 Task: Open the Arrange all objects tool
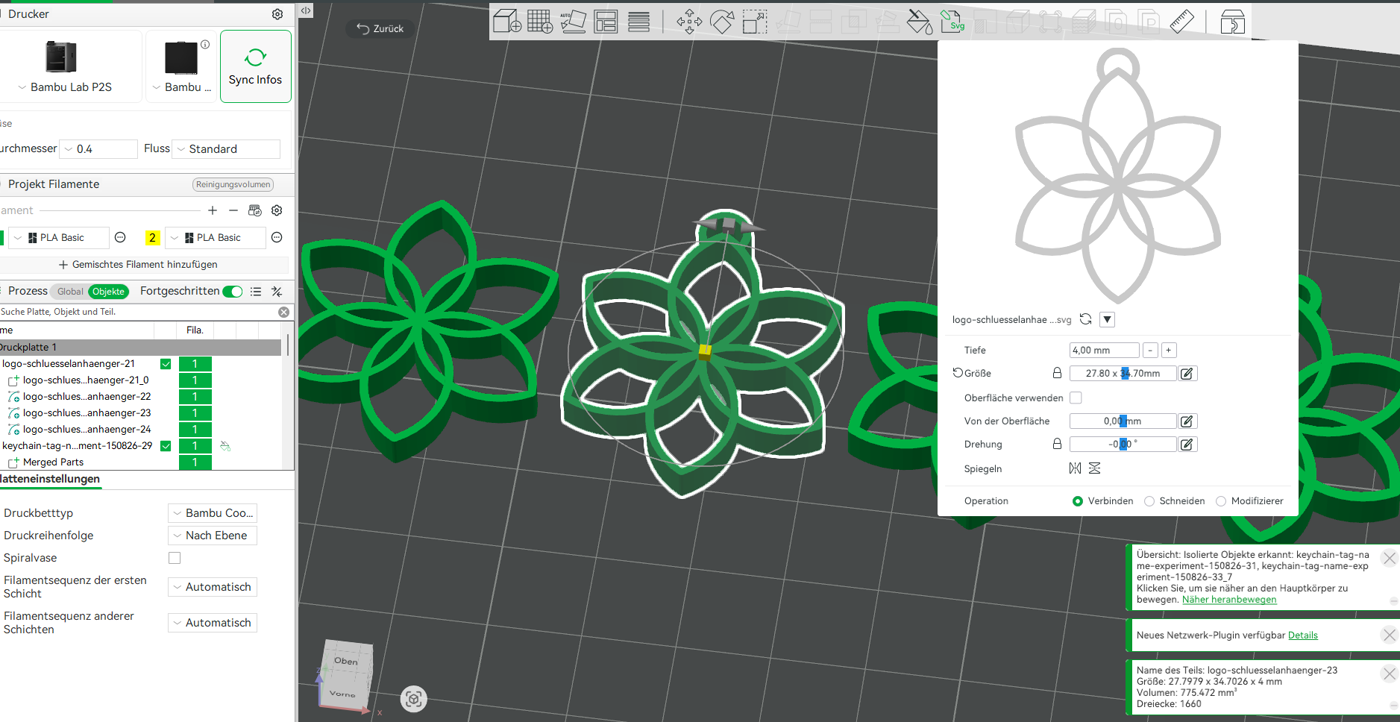pos(606,21)
